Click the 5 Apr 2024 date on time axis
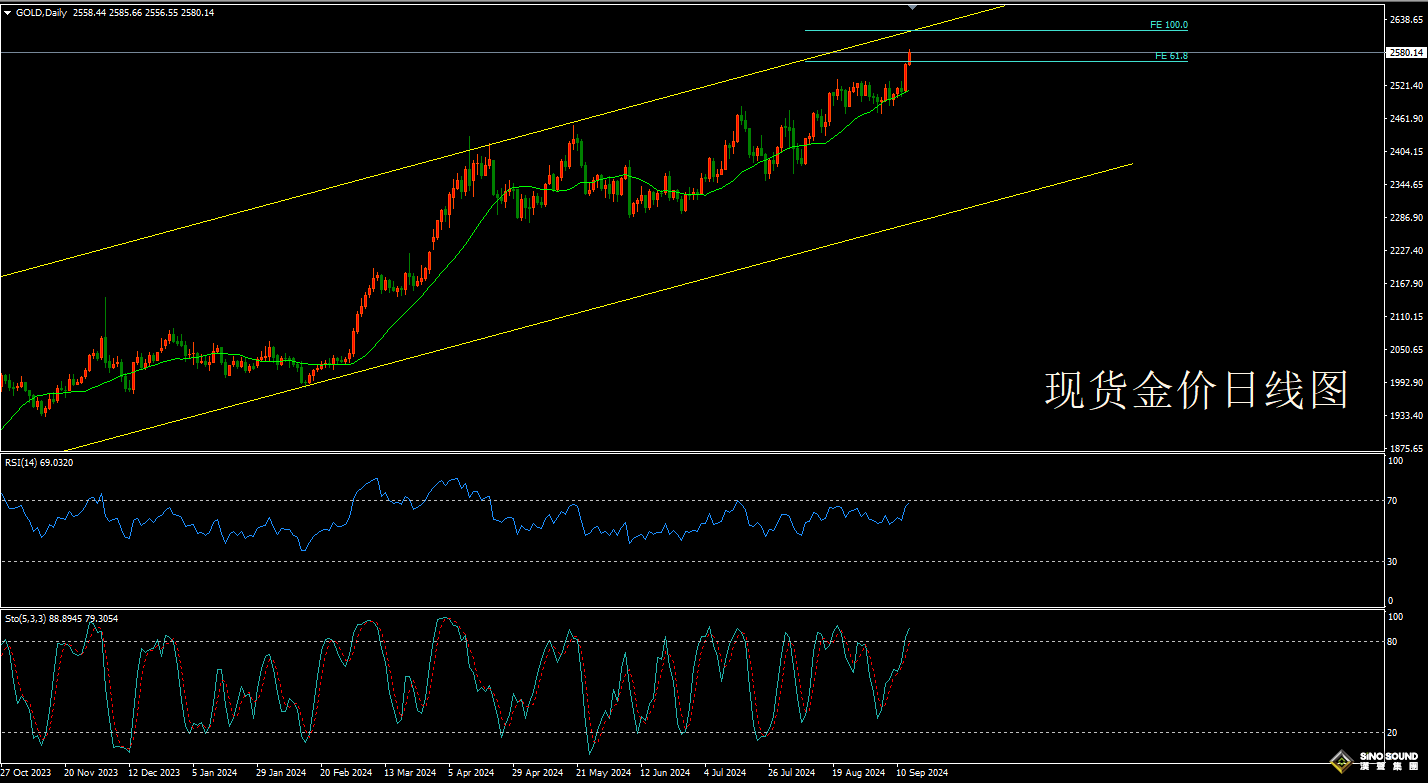 [x=471, y=773]
